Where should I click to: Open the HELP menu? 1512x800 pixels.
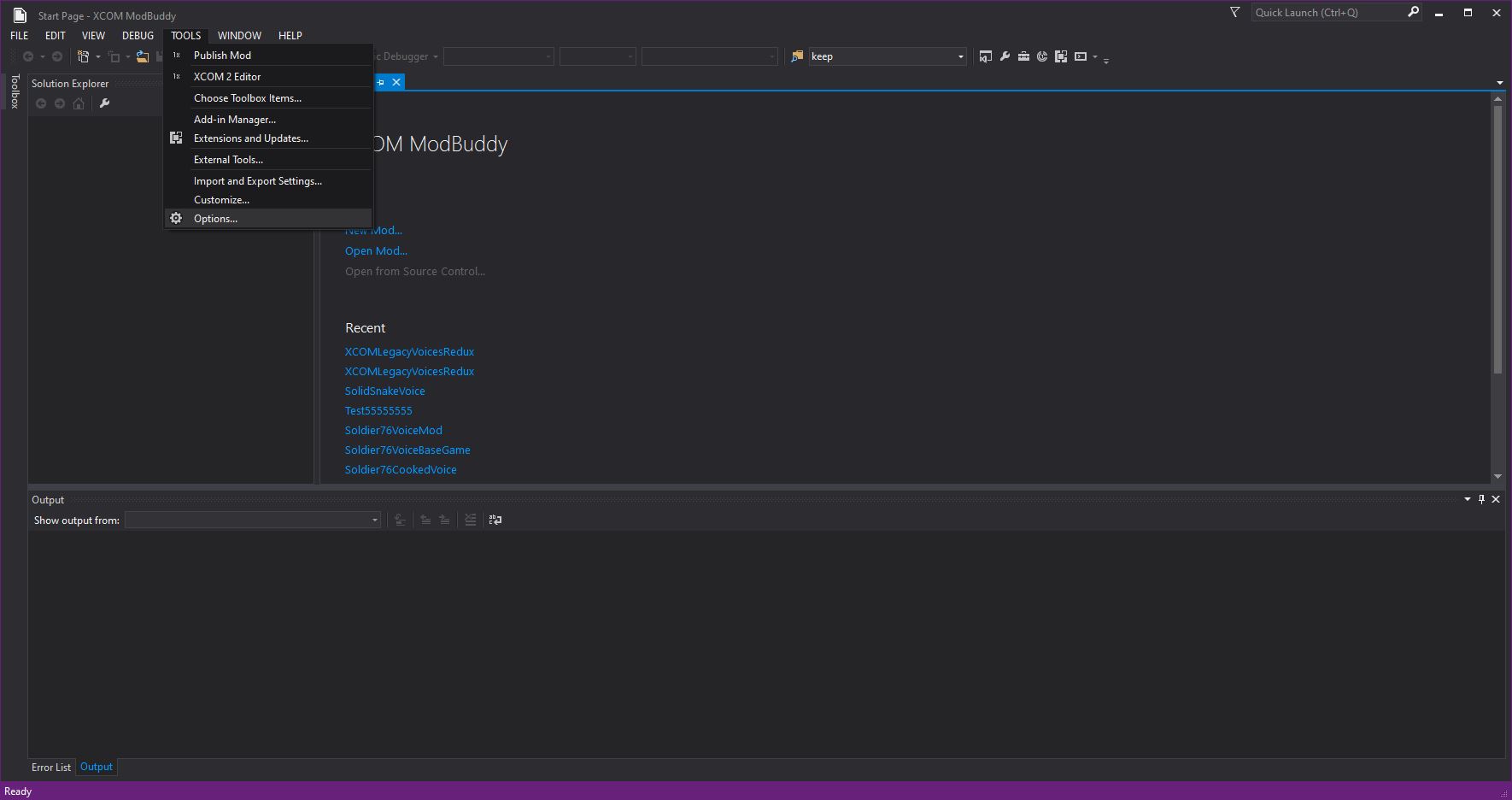pyautogui.click(x=290, y=35)
